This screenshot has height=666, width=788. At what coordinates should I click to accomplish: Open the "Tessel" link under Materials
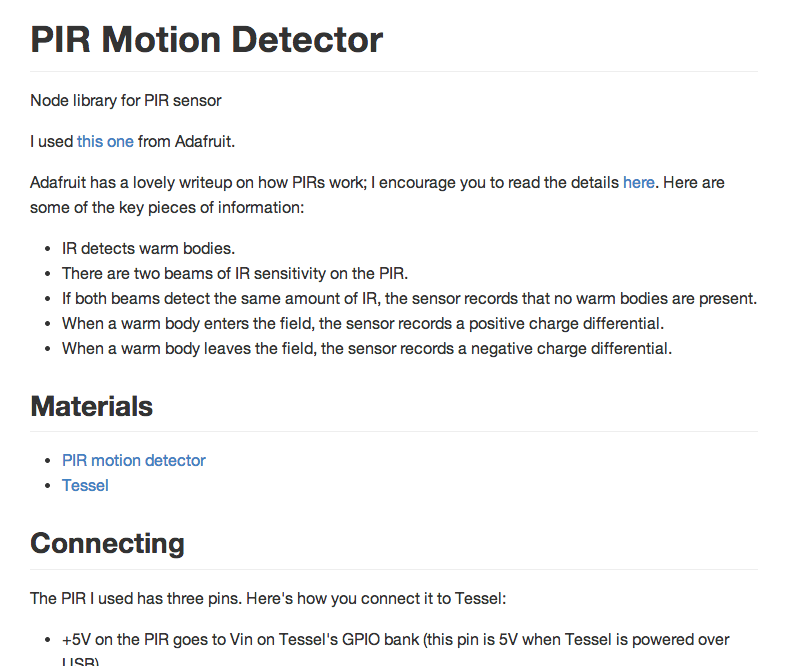click(85, 485)
